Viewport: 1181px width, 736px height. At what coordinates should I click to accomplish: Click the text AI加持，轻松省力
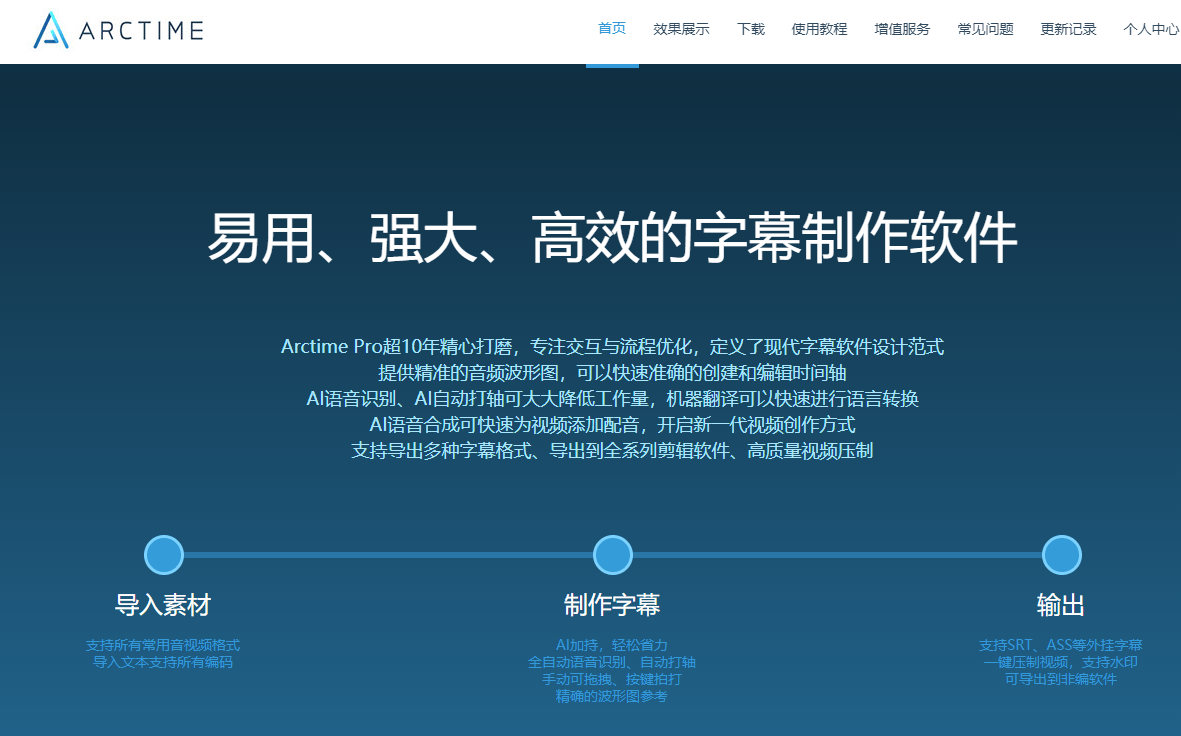pos(612,645)
